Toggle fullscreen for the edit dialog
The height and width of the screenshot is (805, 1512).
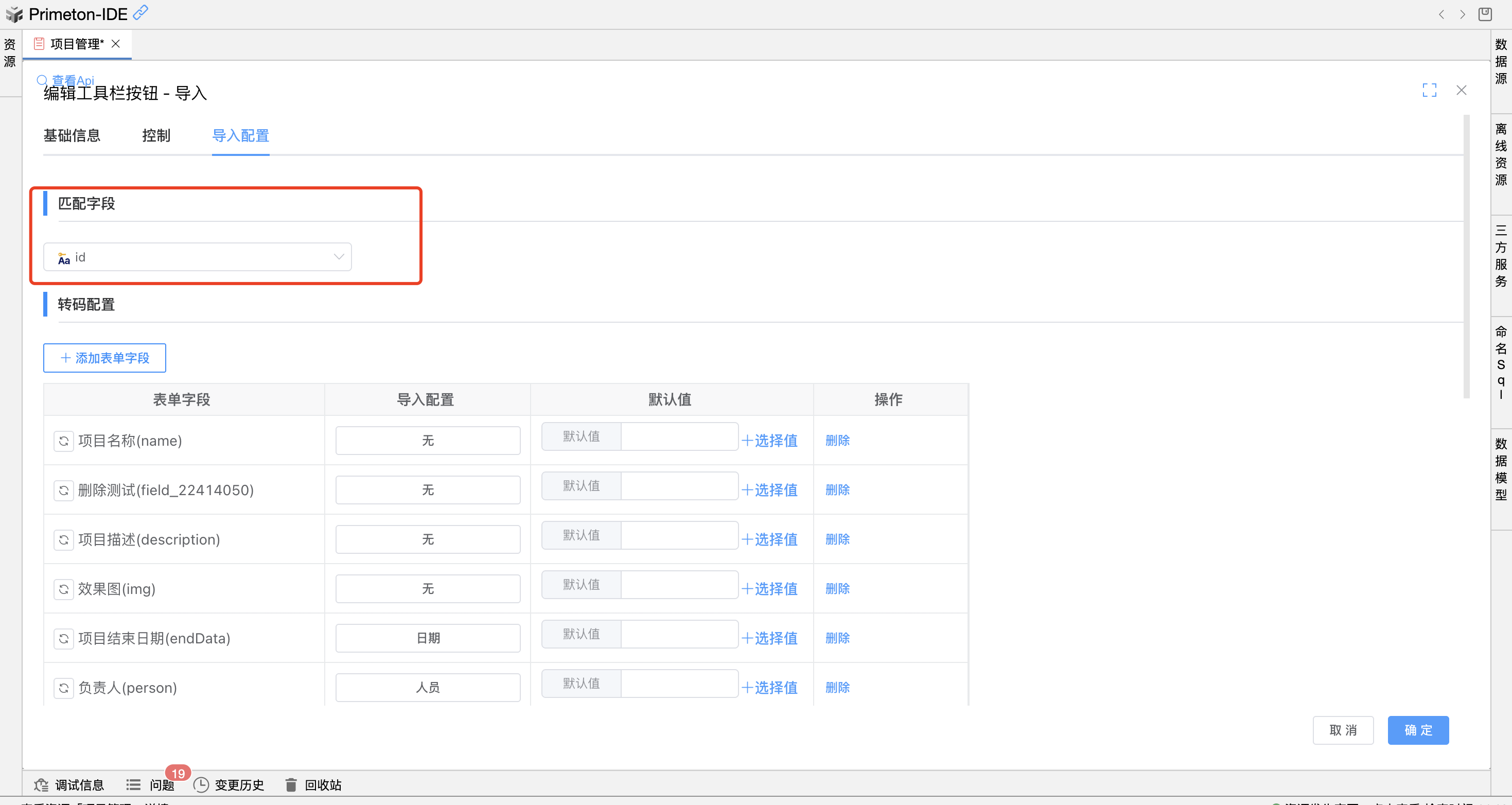(1429, 90)
